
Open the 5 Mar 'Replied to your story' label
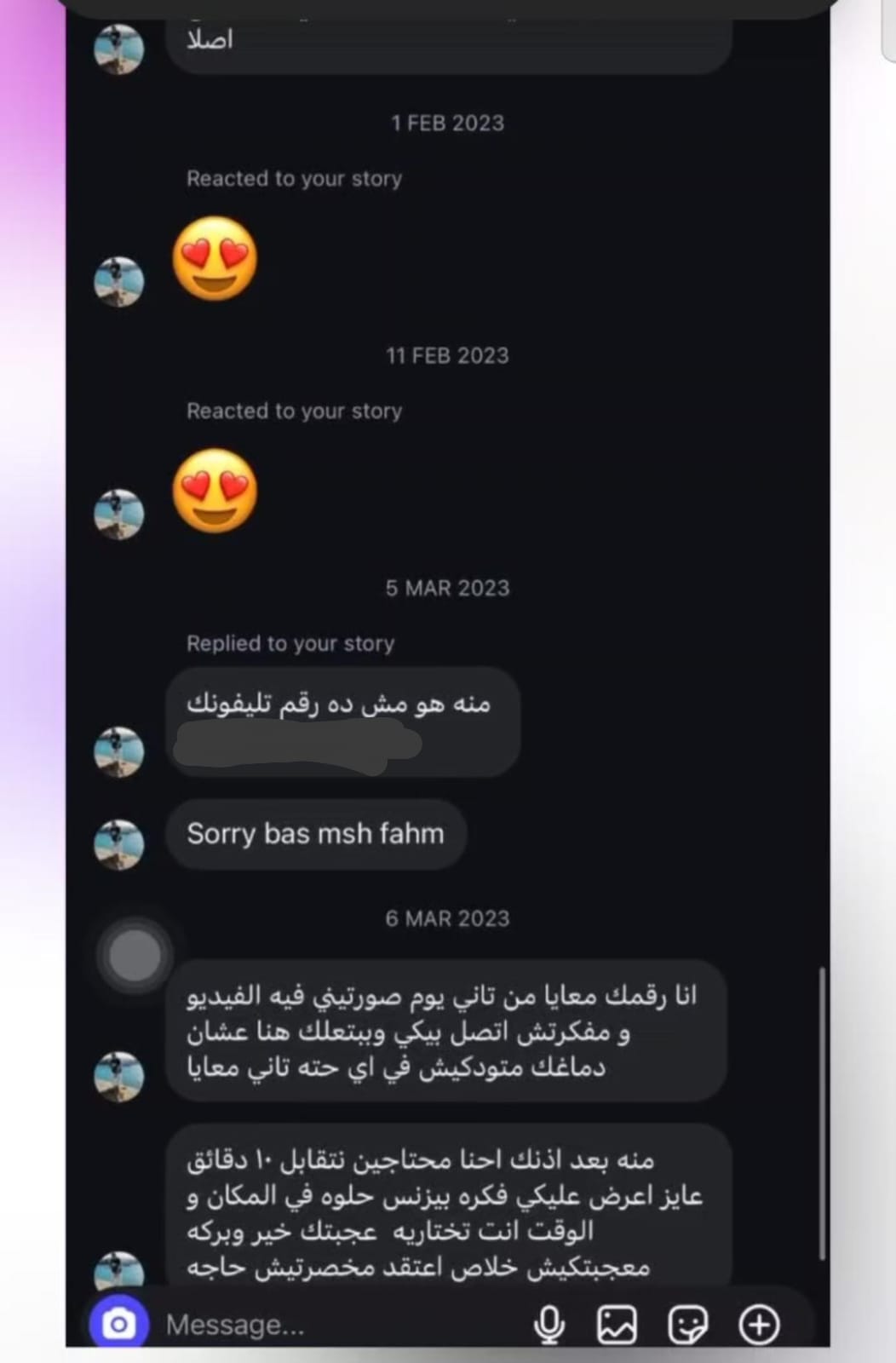[290, 643]
